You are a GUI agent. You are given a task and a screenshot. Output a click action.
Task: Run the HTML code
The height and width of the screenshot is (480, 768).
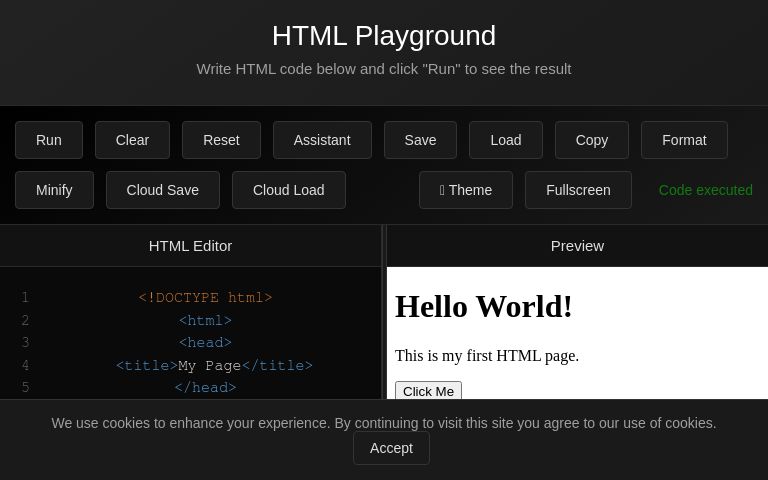pos(49,140)
